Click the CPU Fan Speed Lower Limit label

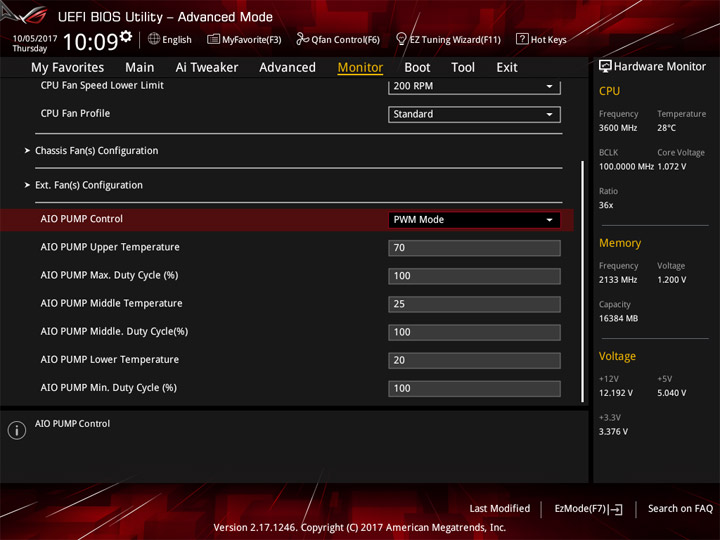point(102,85)
